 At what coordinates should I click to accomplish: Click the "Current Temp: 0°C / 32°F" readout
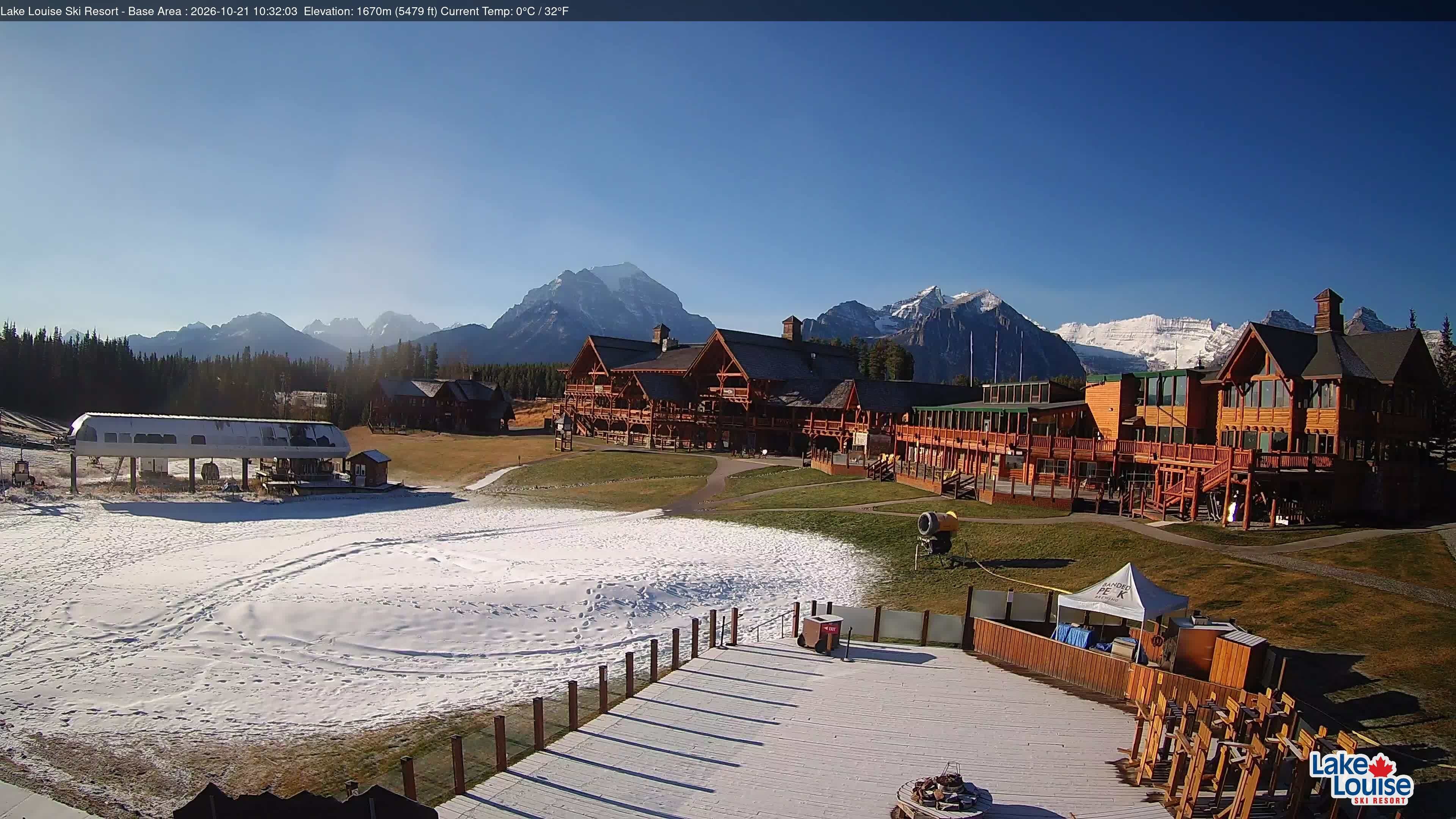point(505,11)
